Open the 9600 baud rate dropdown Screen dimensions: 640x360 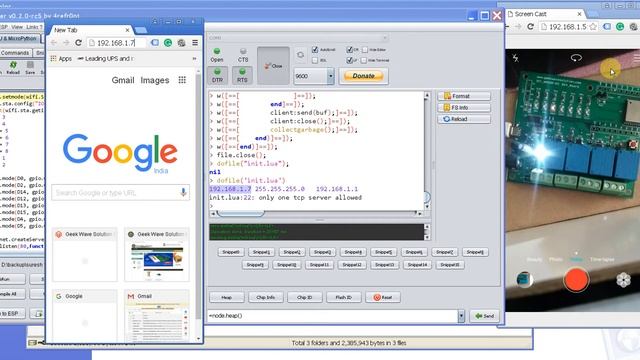click(331, 76)
